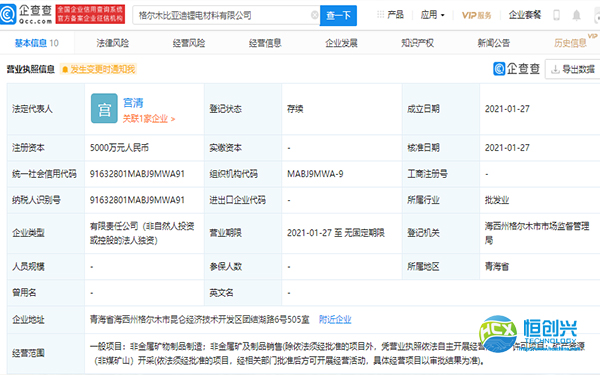Screen dimensions: 600x375
Task: Click the bell icon for 发生变更时通知我
Action: tap(65, 69)
